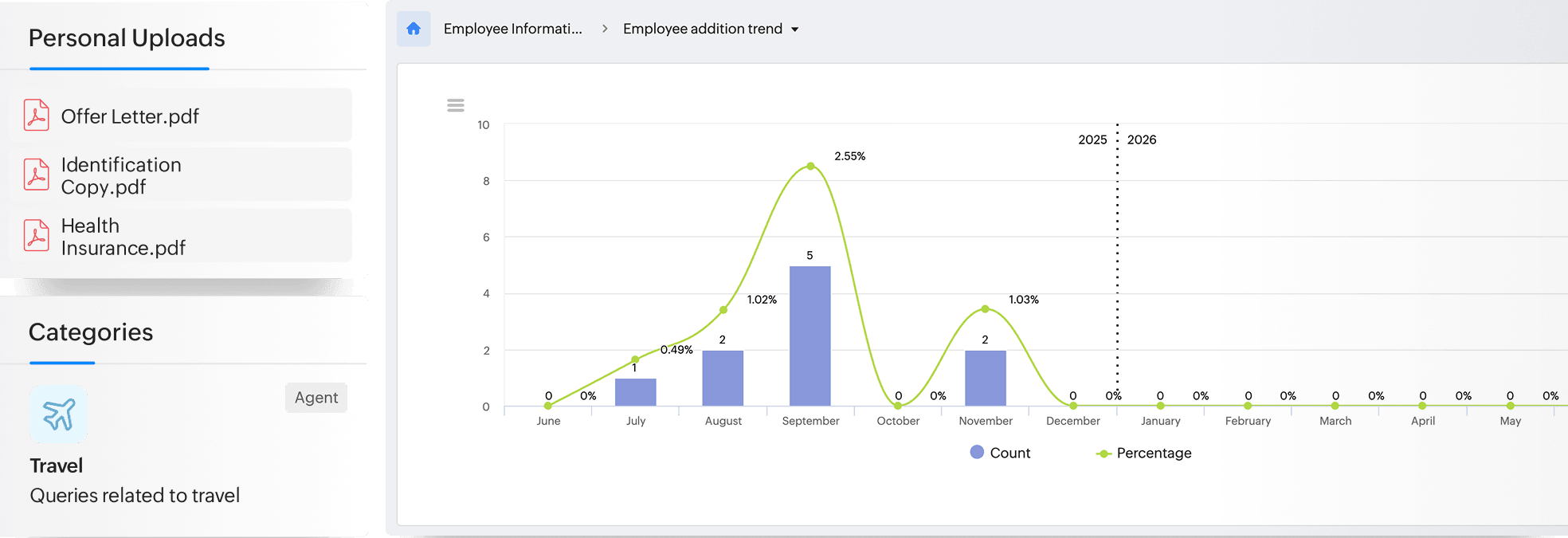Open the chart hamburger menu icon
This screenshot has height=538, width=1568.
(x=456, y=105)
